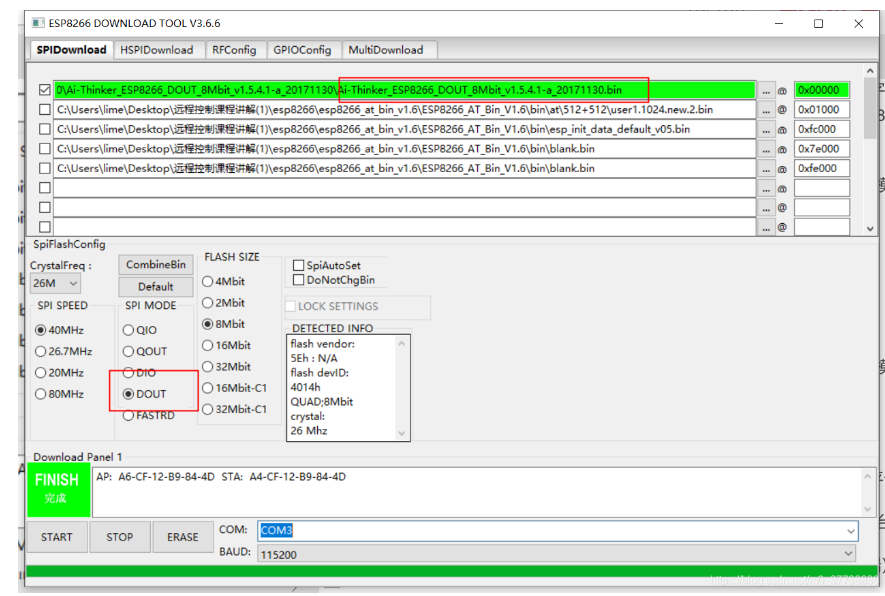Click the user1.1024.new.2.bin path field

coord(405,109)
